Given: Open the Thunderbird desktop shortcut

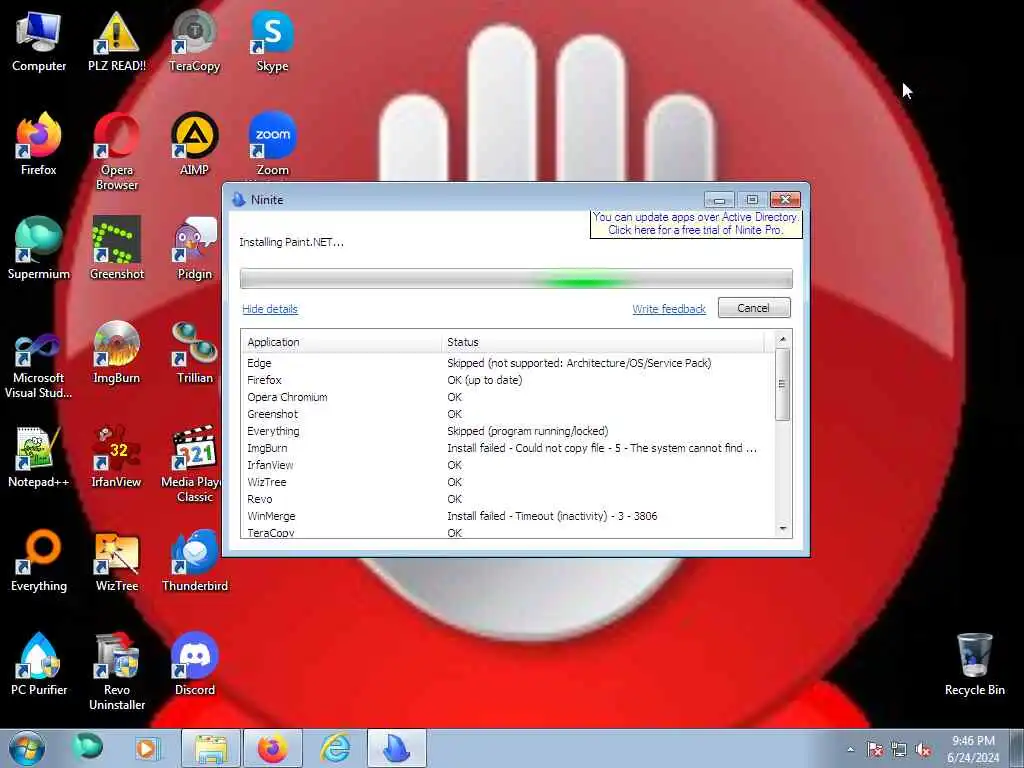Looking at the screenshot, I should point(195,560).
